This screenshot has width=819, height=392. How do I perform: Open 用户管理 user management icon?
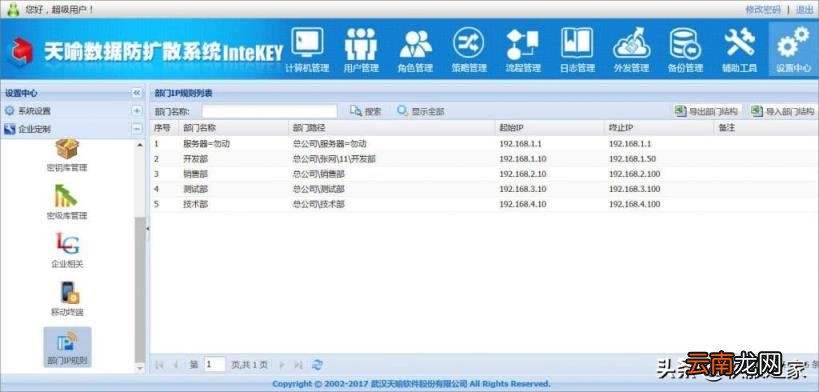(361, 50)
